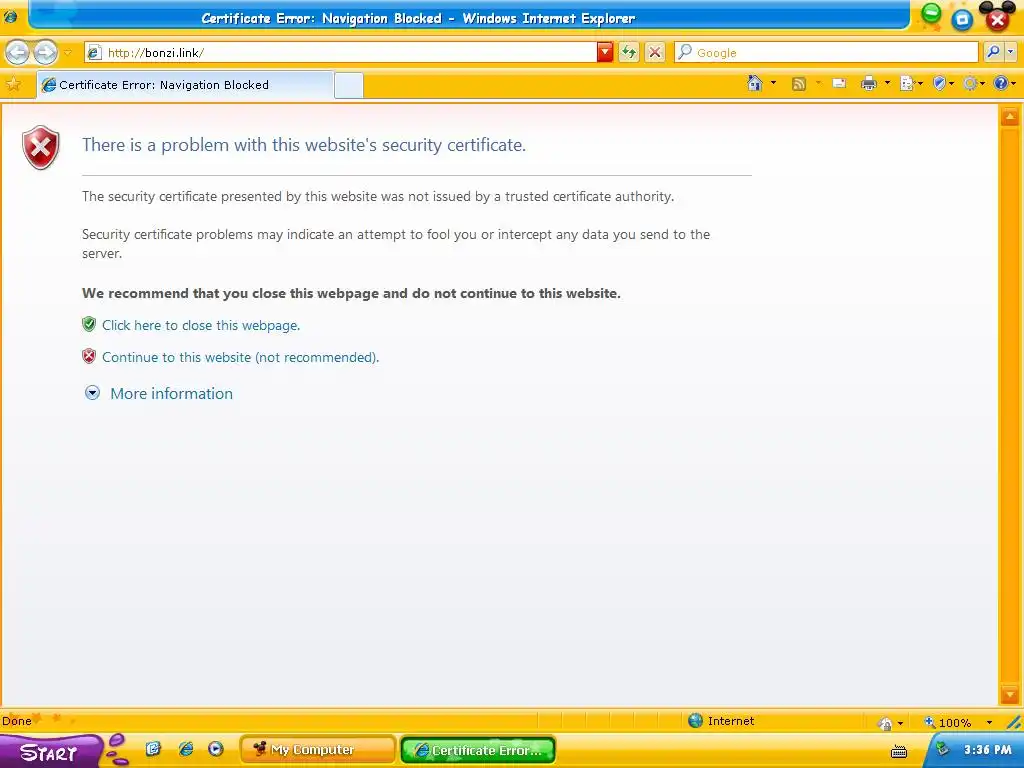
Task: Expand the More information arrow
Action: point(93,392)
